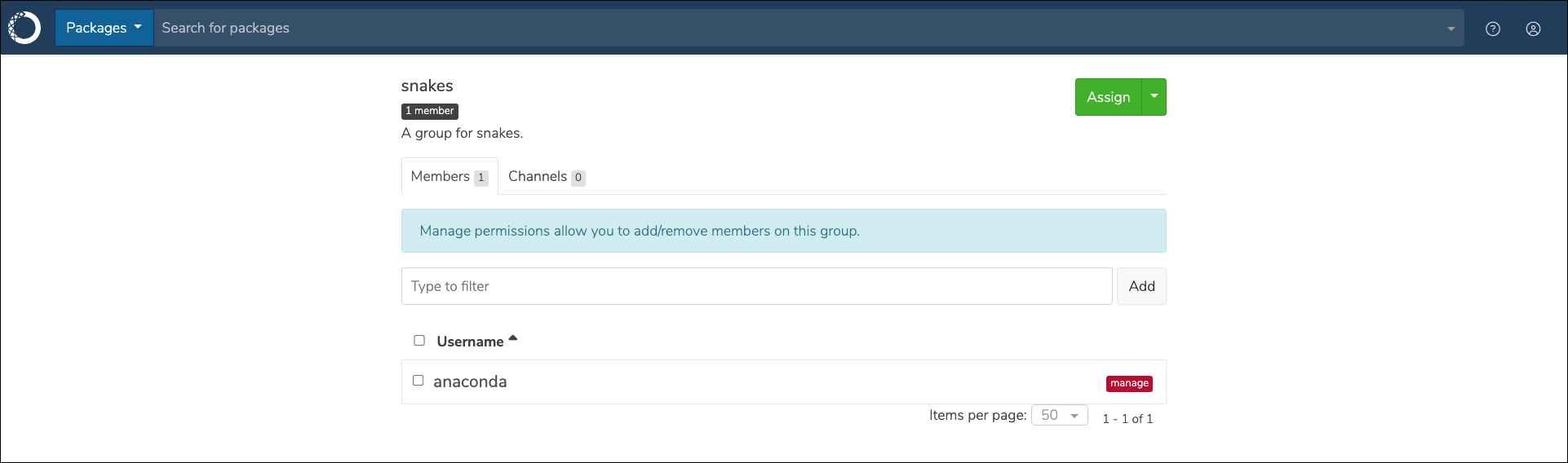1568x463 pixels.
Task: Click the Add member button
Action: 1141,286
